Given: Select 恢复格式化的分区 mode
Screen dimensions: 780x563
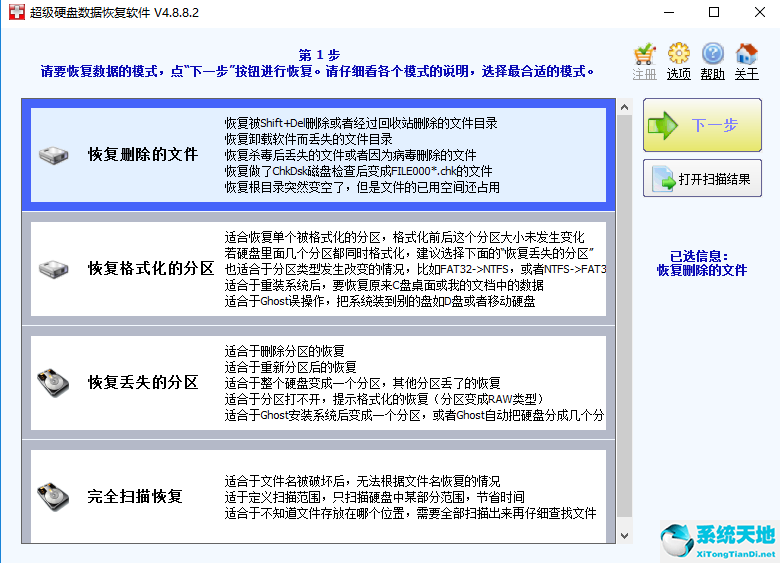Looking at the screenshot, I should [318, 269].
